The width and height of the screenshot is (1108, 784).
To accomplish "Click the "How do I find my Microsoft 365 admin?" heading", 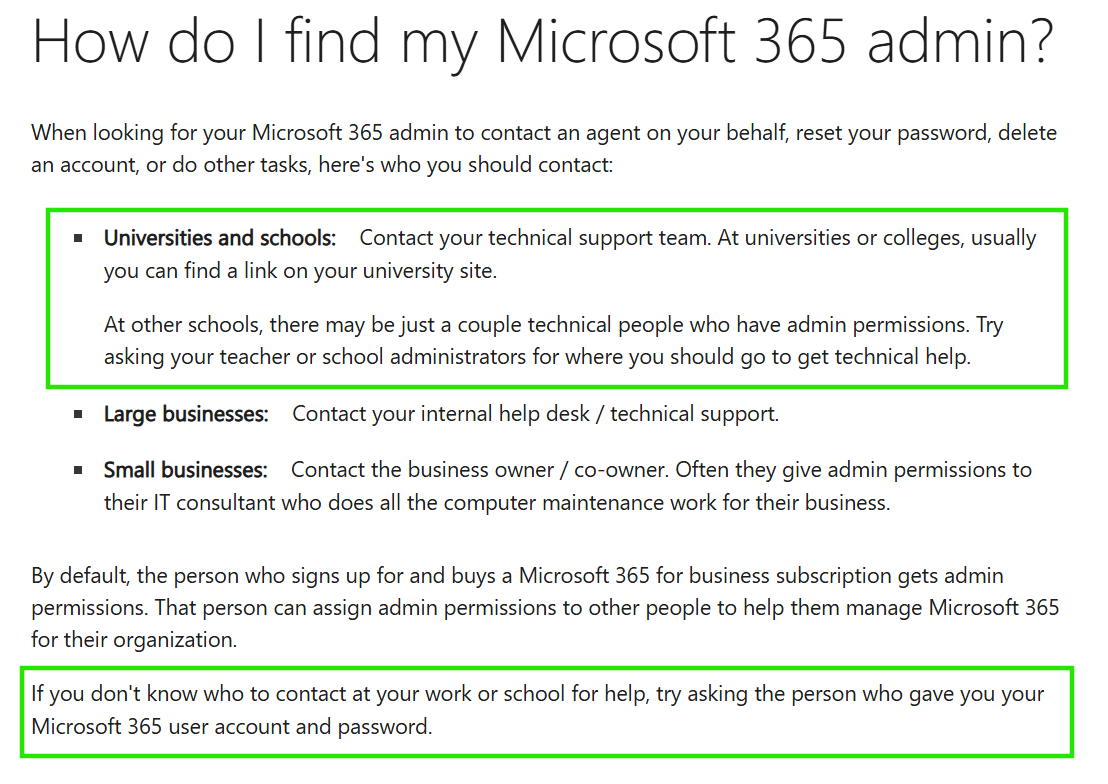I will (x=543, y=42).
